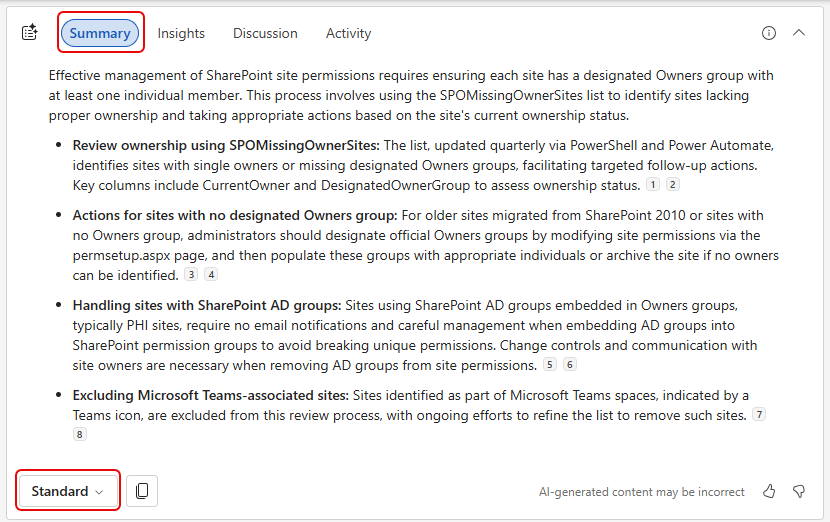Screen dimensions: 830x522
Task: Switch to the Insights tab
Action: [x=181, y=33]
